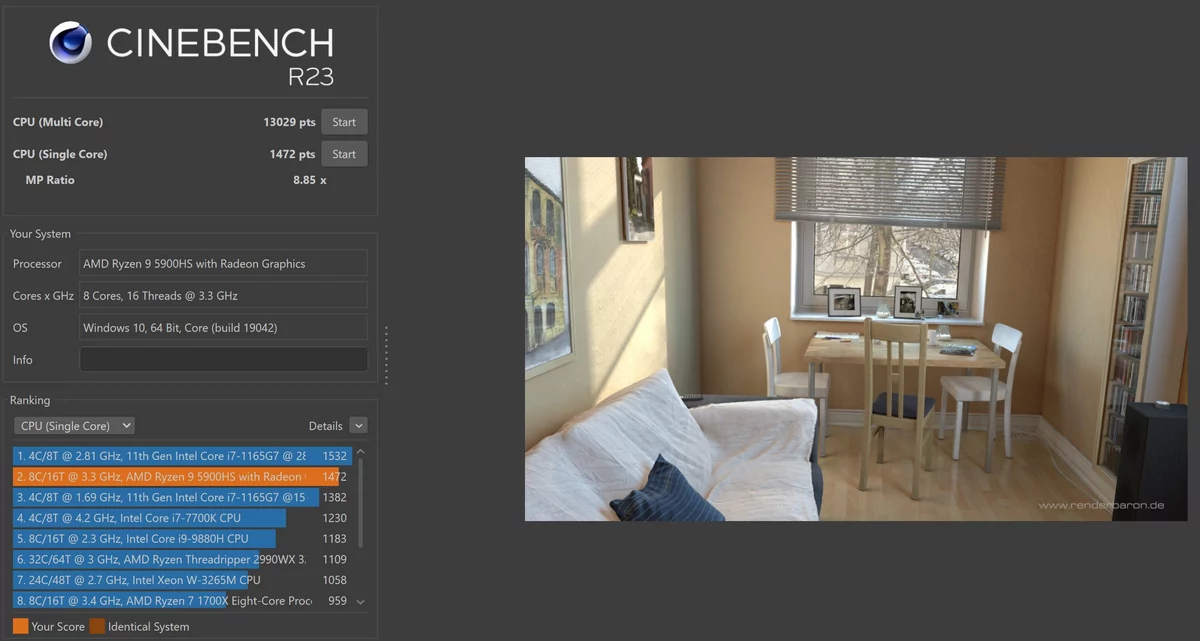Select ranking row AMD Ryzen Threadripper 2990WX

182,560
